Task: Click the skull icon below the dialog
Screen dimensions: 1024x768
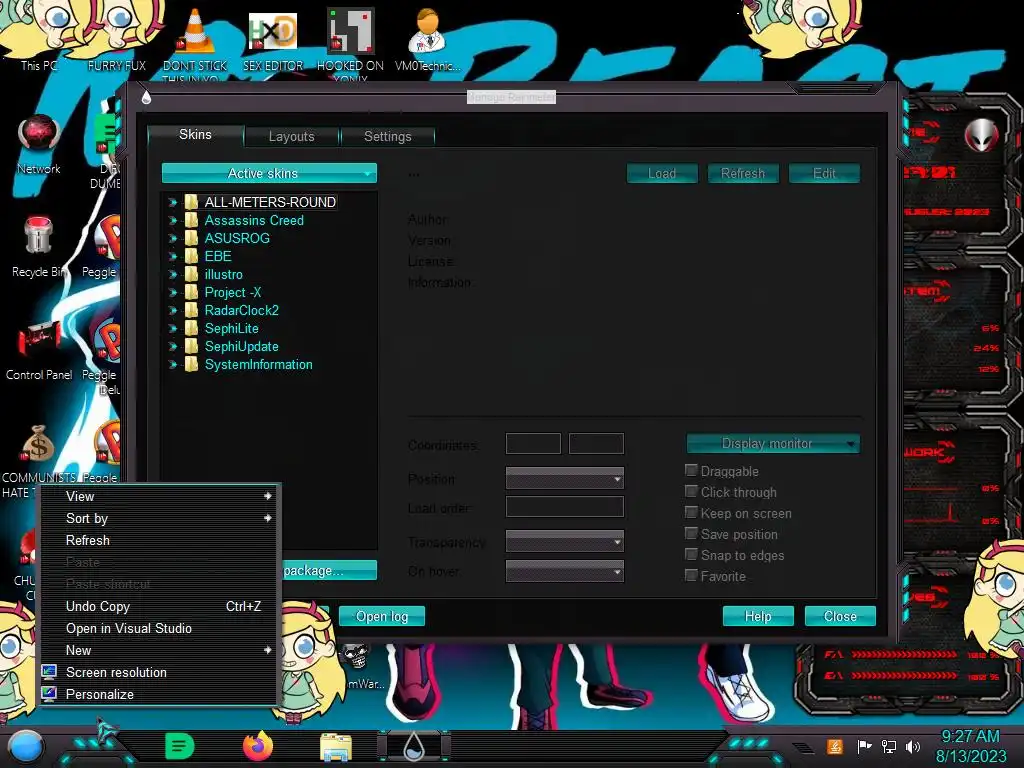Action: coord(356,657)
